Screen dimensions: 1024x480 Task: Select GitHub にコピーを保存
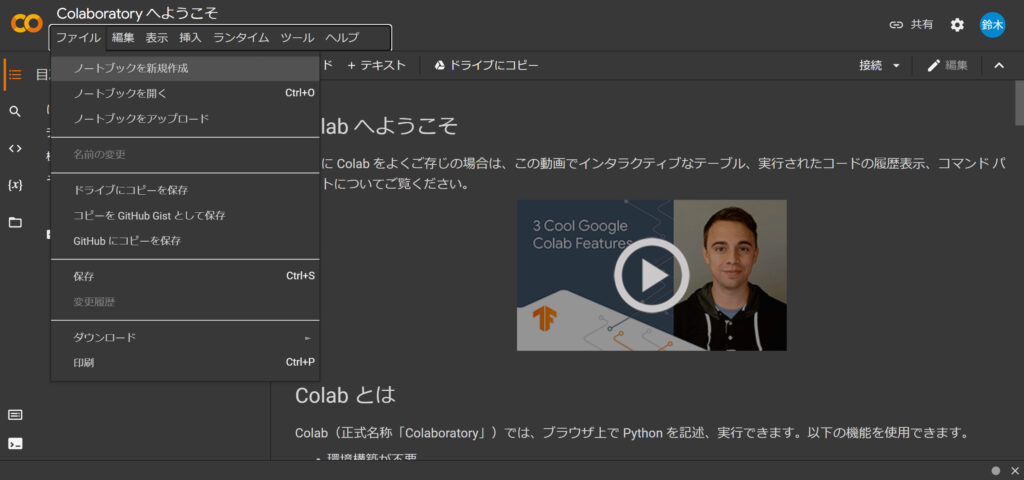point(185,241)
